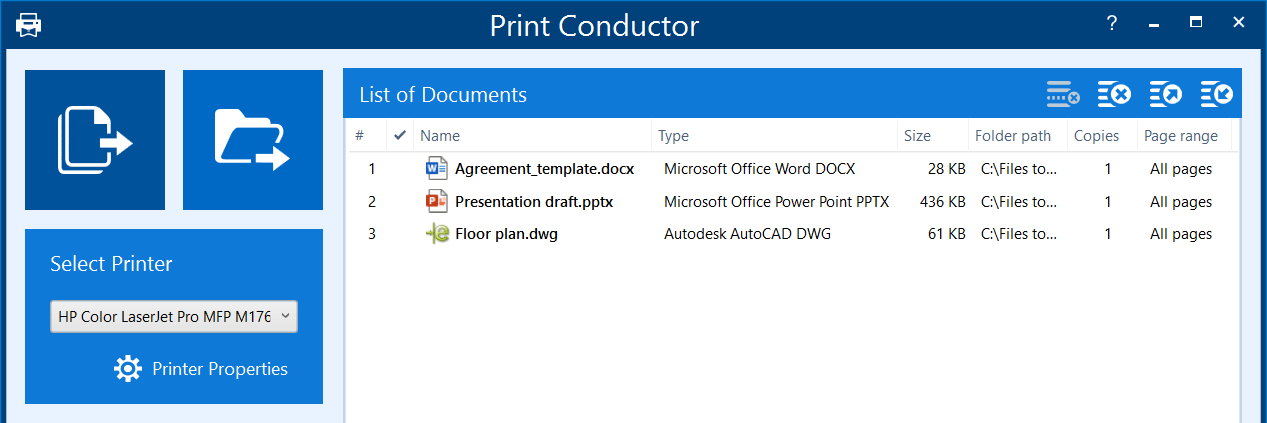Click the import list icon (inward arrow)
The image size is (1267, 423).
pos(1217,95)
